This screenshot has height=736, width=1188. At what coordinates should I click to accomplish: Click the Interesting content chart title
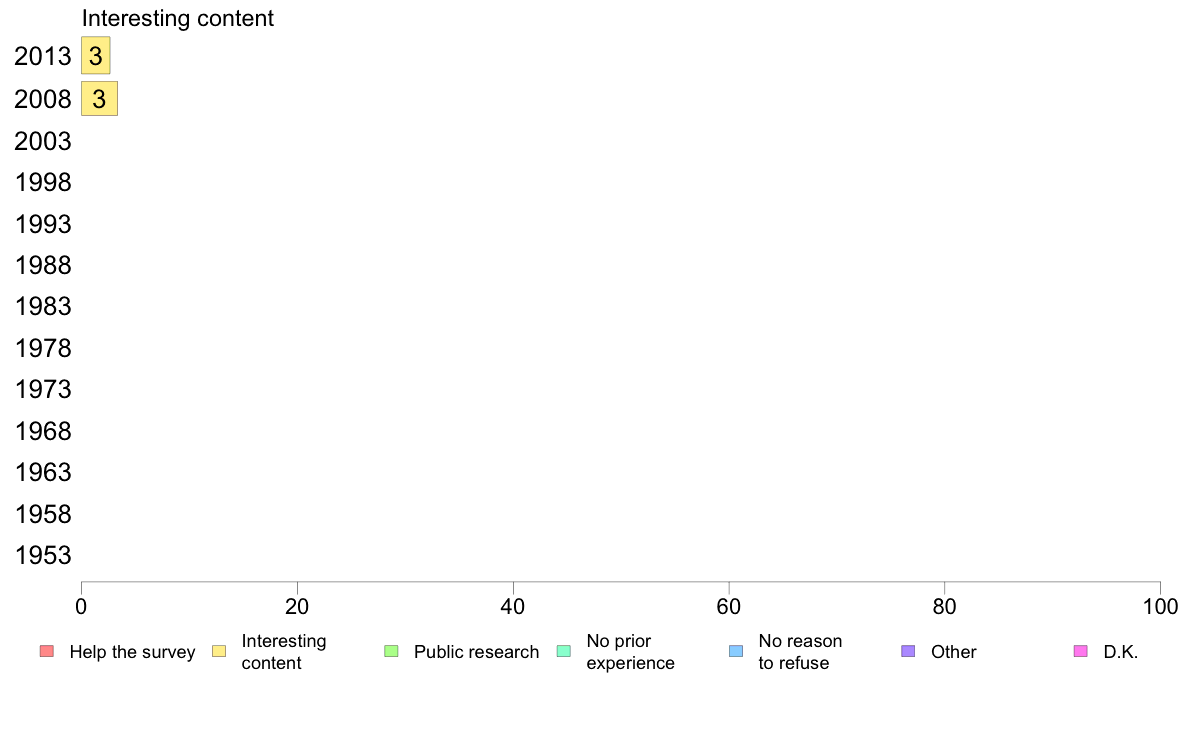point(177,18)
